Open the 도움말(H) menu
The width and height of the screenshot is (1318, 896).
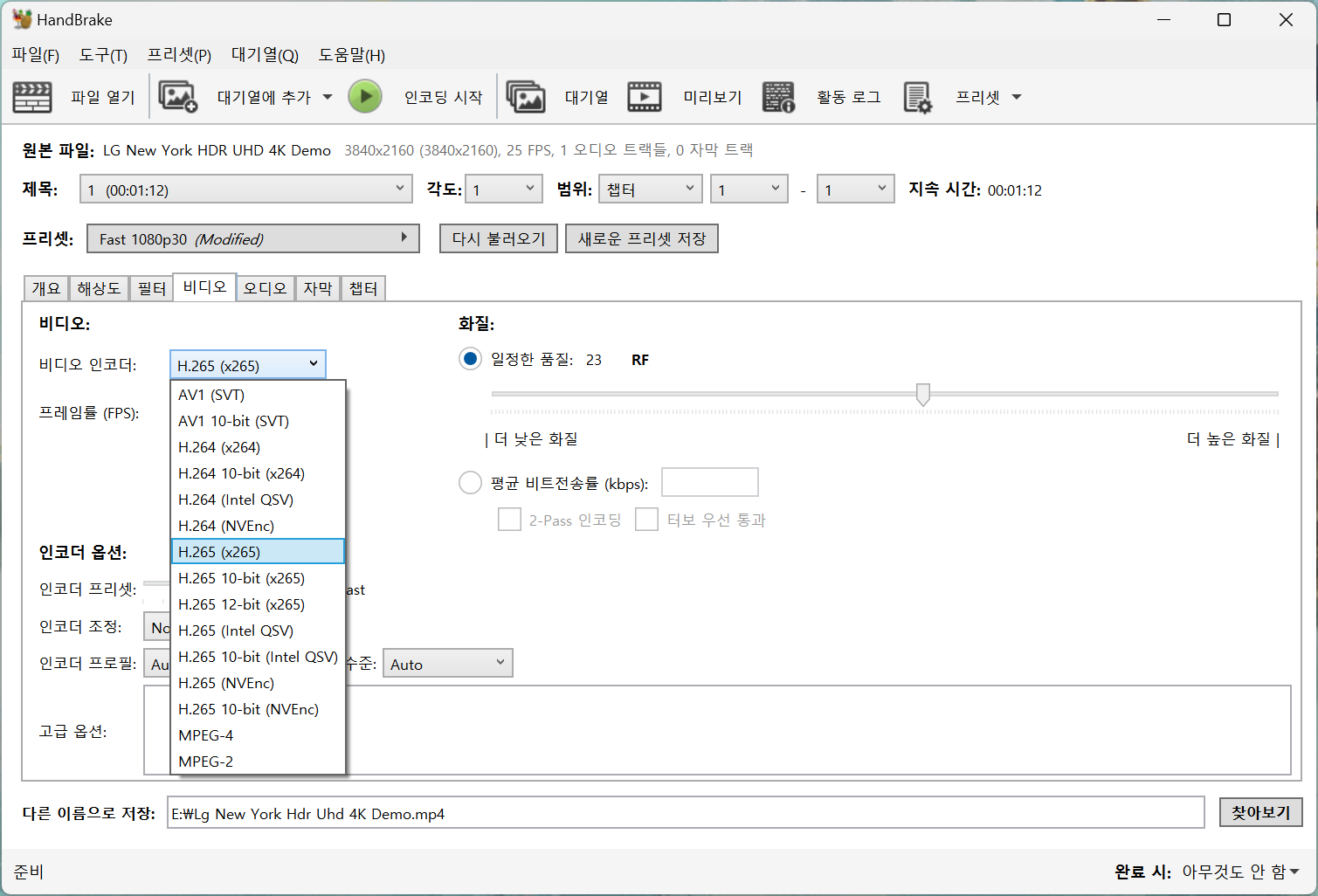point(351,55)
